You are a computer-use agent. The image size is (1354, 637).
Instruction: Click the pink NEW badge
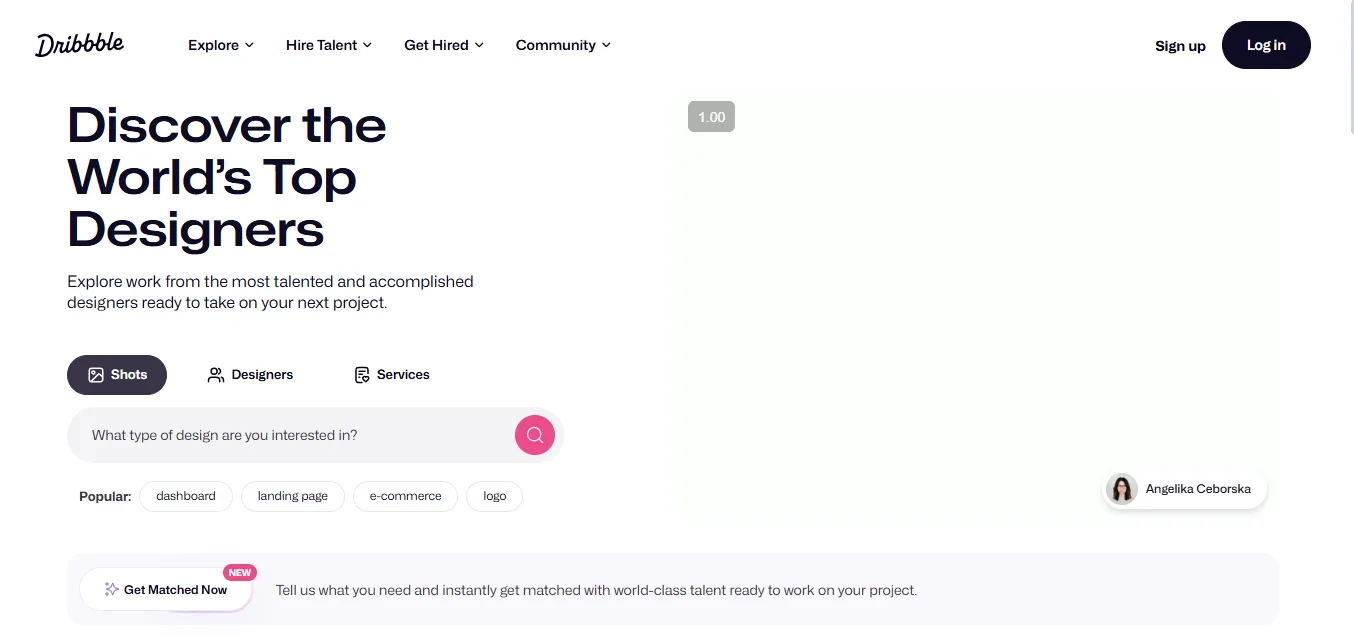click(x=240, y=573)
